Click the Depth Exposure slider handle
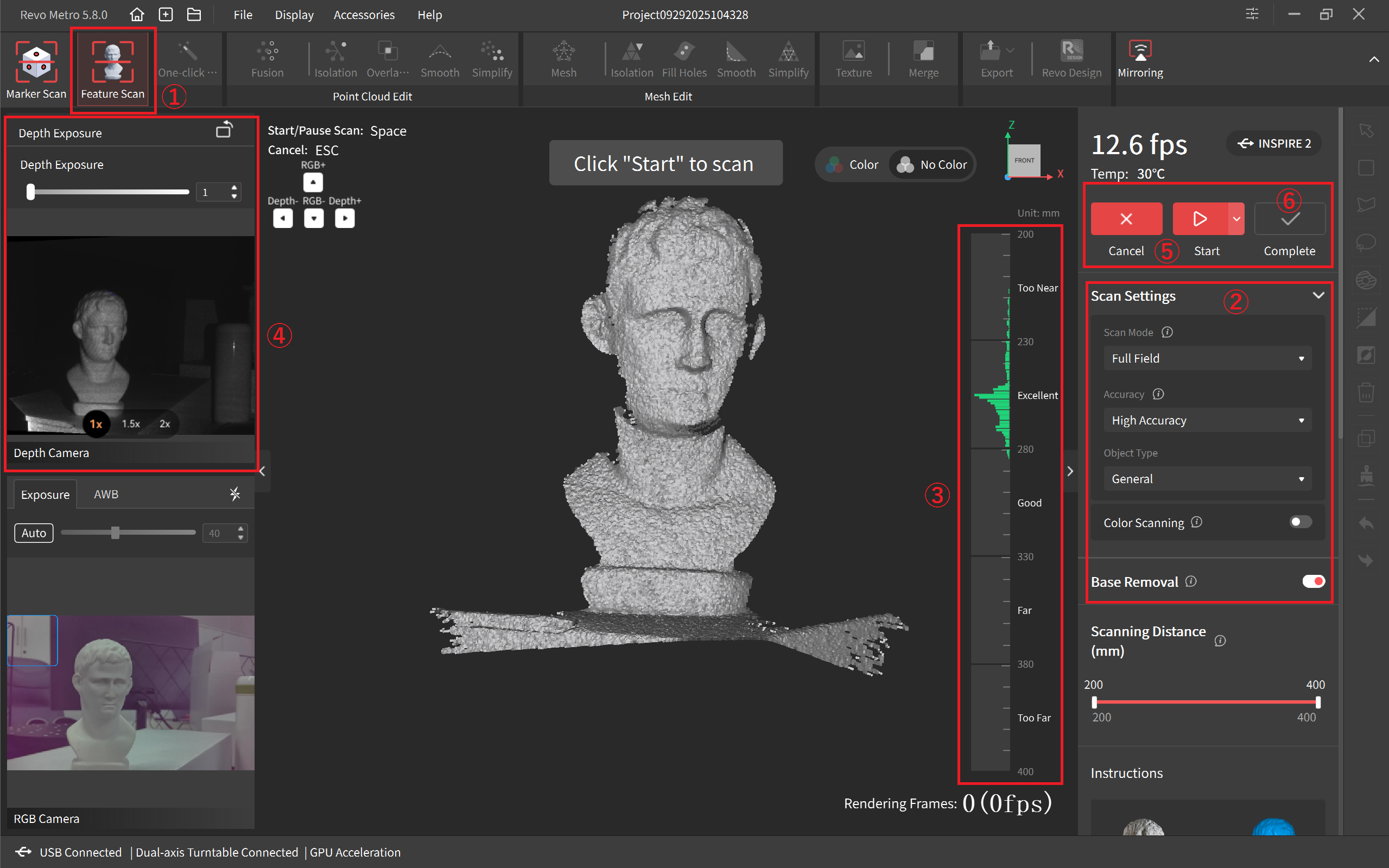 (31, 192)
